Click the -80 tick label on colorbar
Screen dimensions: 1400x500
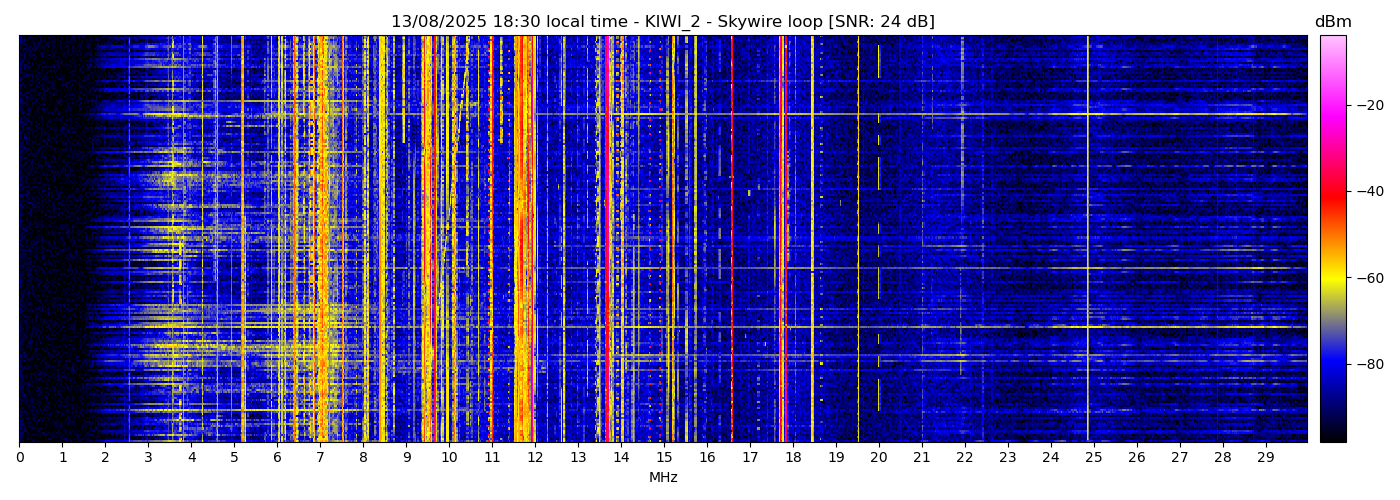(x=1369, y=364)
